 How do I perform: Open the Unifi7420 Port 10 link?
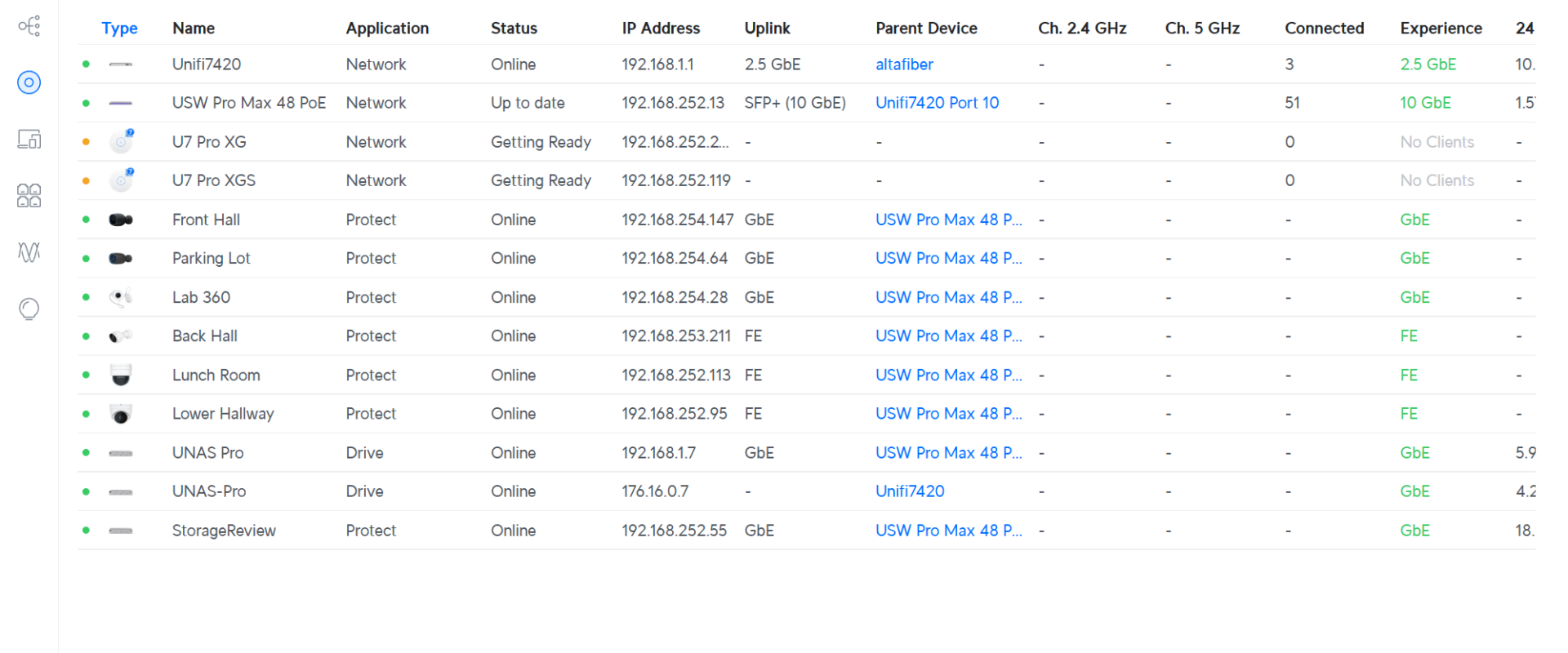(937, 103)
